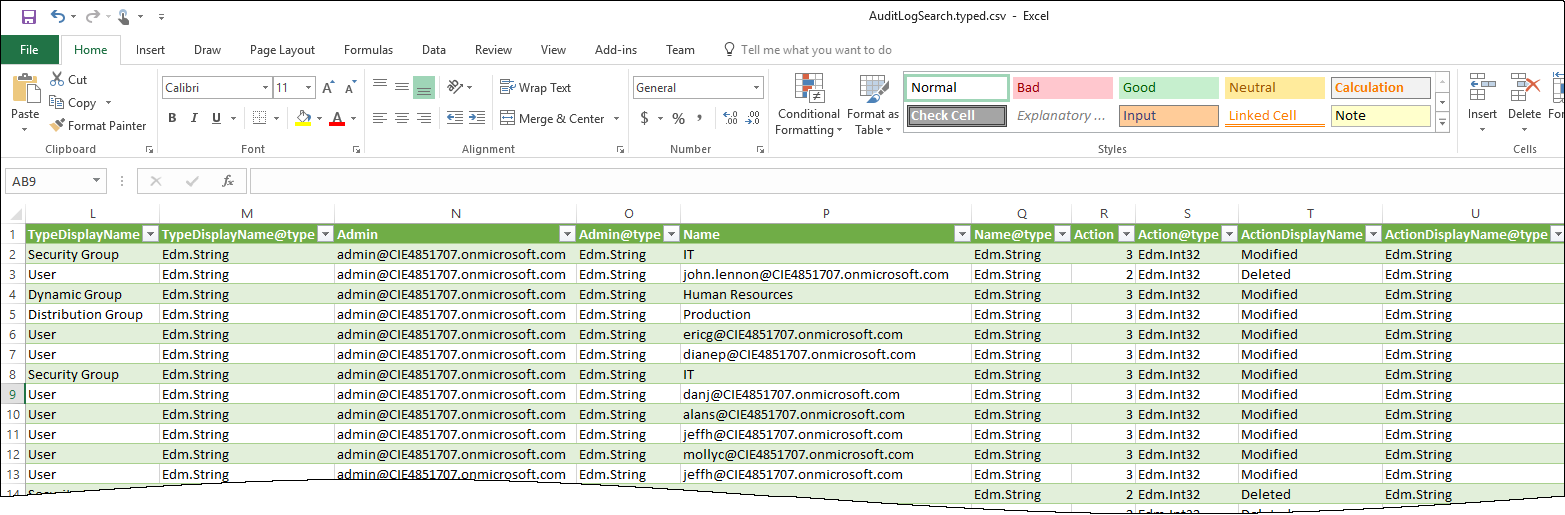This screenshot has height=515, width=1565.
Task: Toggle Bold formatting
Action: (172, 119)
